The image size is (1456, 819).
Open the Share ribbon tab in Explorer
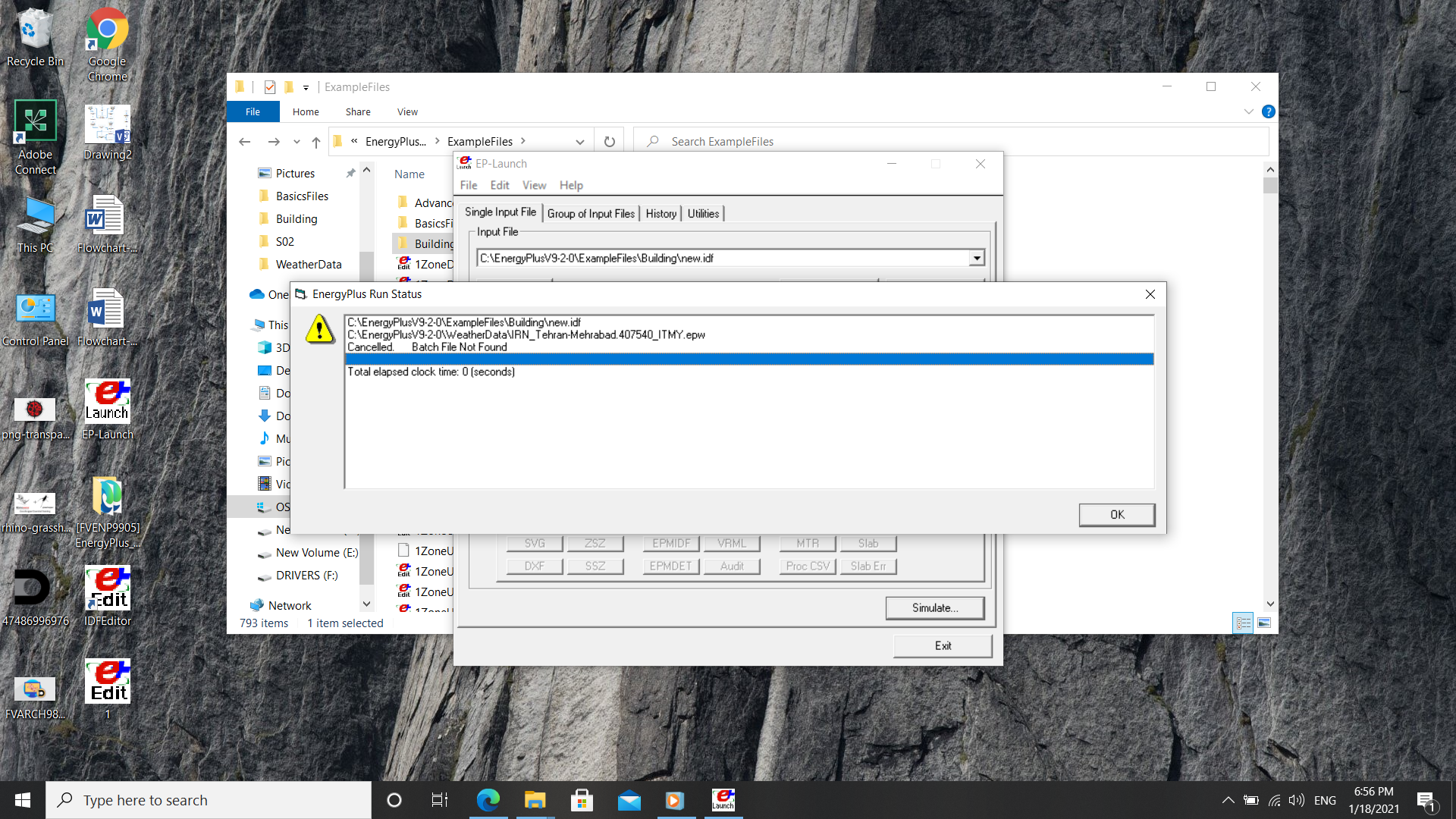(358, 111)
